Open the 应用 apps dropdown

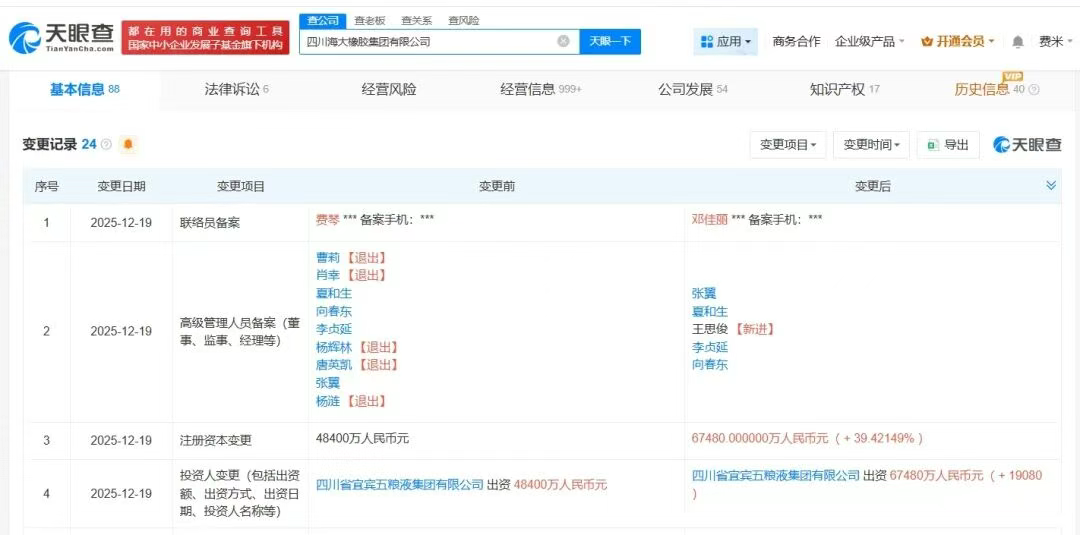(726, 42)
